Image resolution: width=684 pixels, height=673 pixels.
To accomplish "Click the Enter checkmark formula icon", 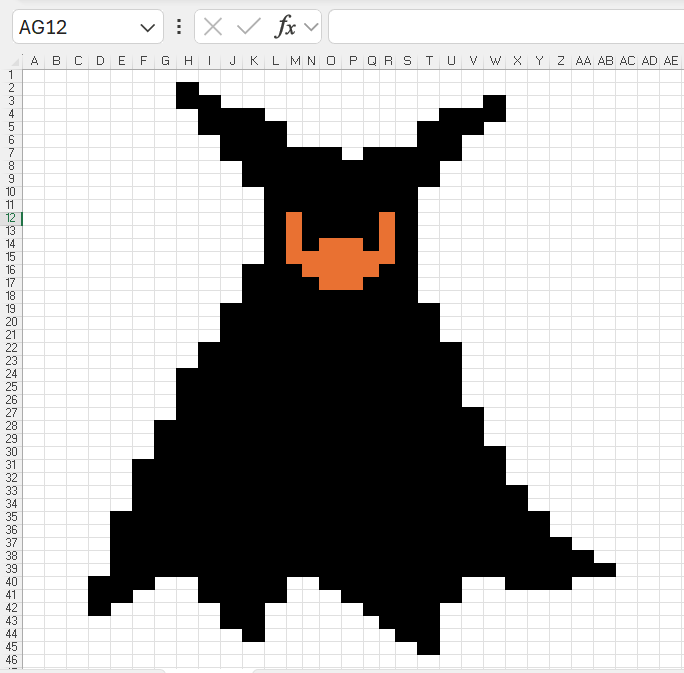I will (x=249, y=27).
